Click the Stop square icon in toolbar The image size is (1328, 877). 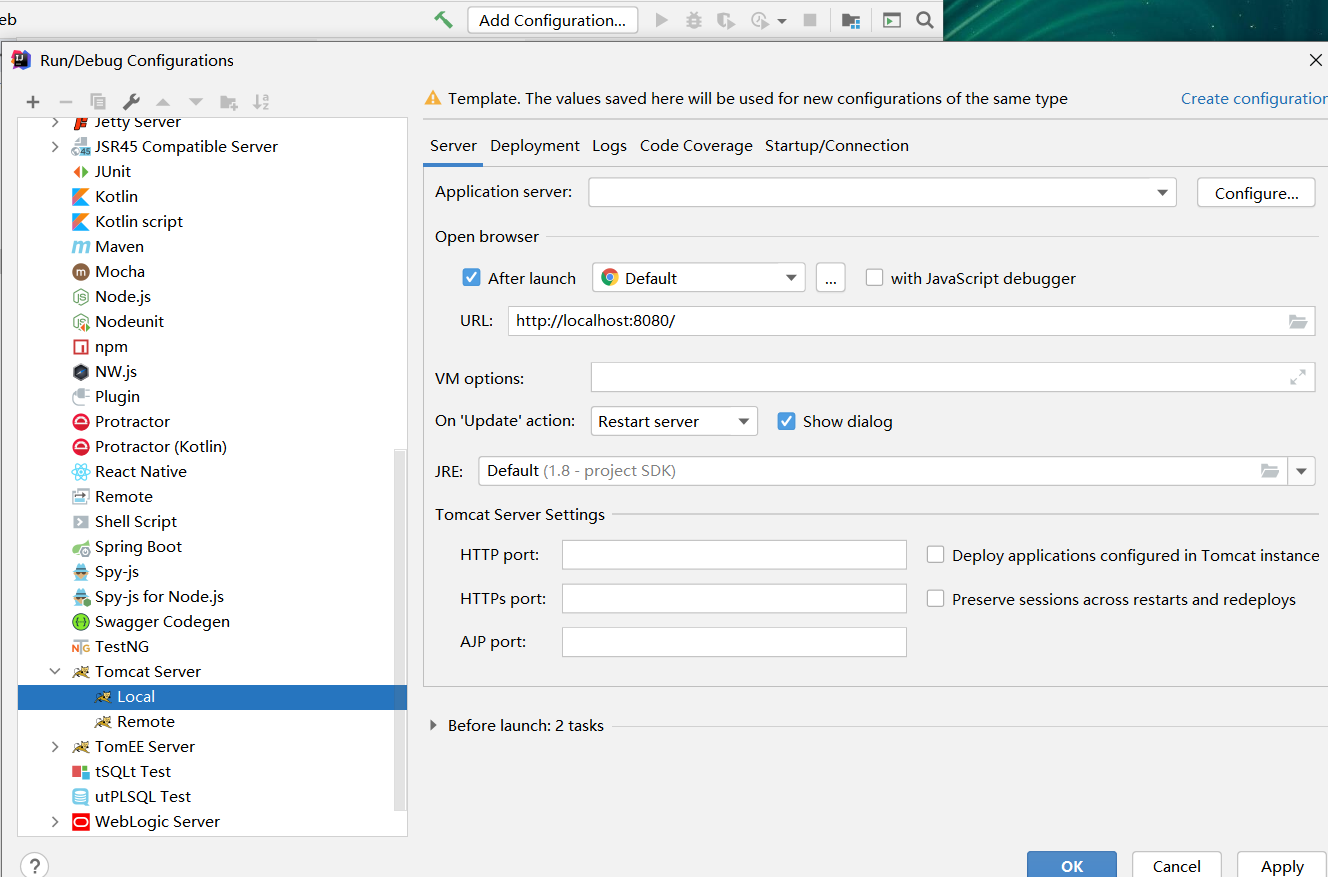click(811, 20)
